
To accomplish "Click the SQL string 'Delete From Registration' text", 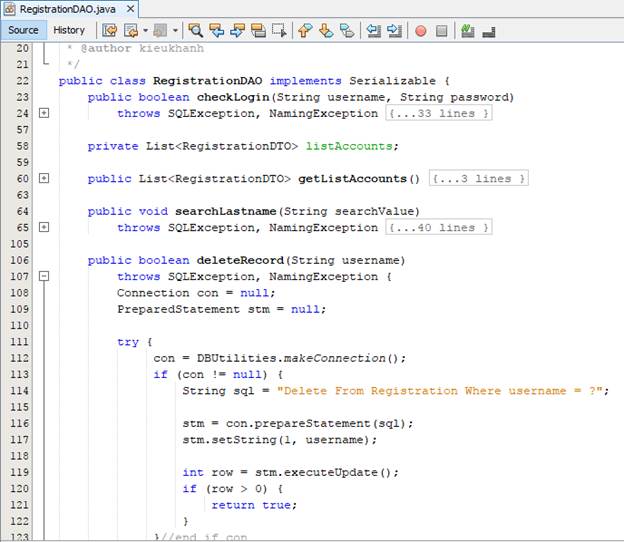I will pyautogui.click(x=370, y=391).
